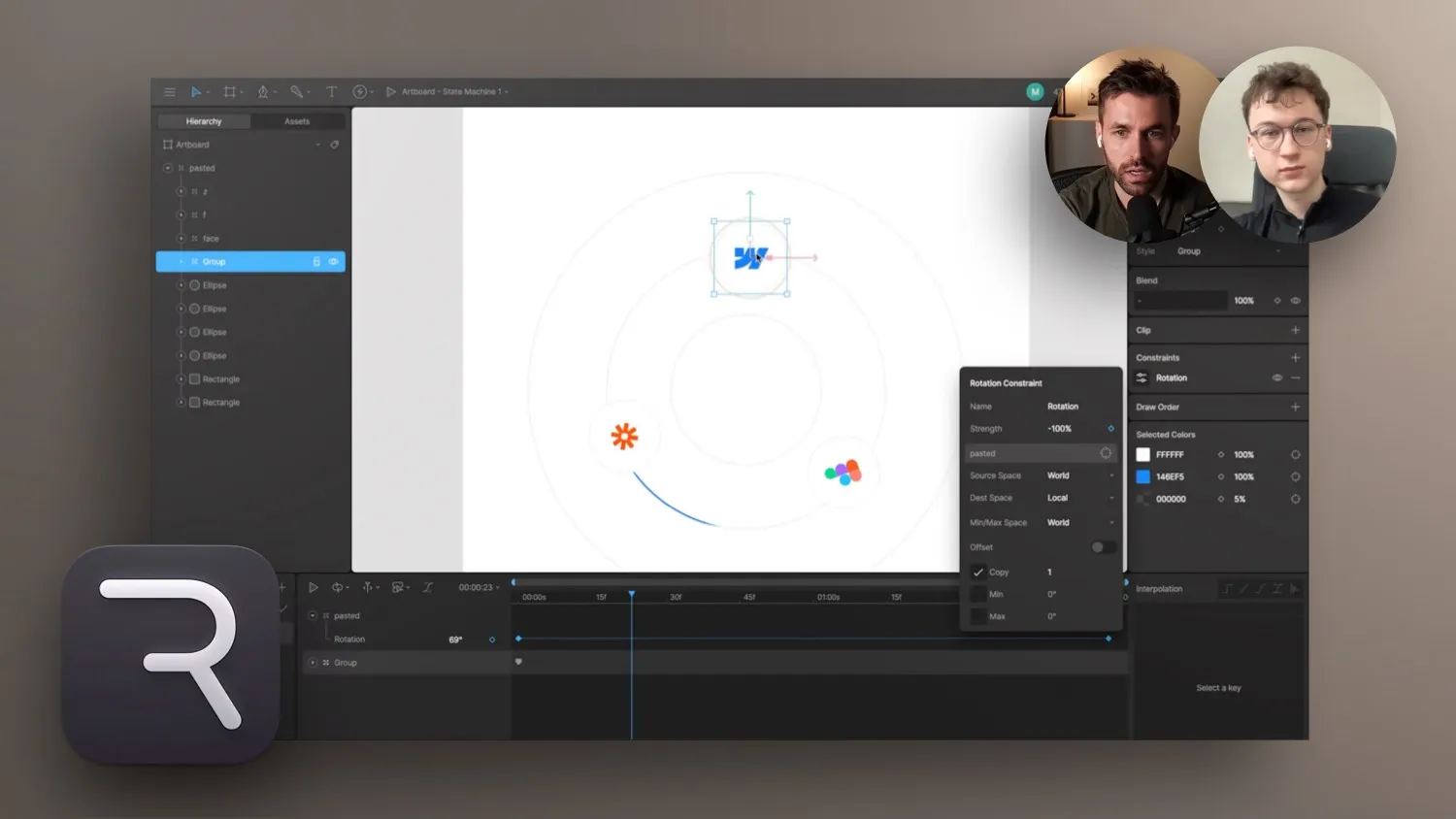Switch to the Hierarchy tab
The height and width of the screenshot is (819, 1456).
[x=204, y=121]
